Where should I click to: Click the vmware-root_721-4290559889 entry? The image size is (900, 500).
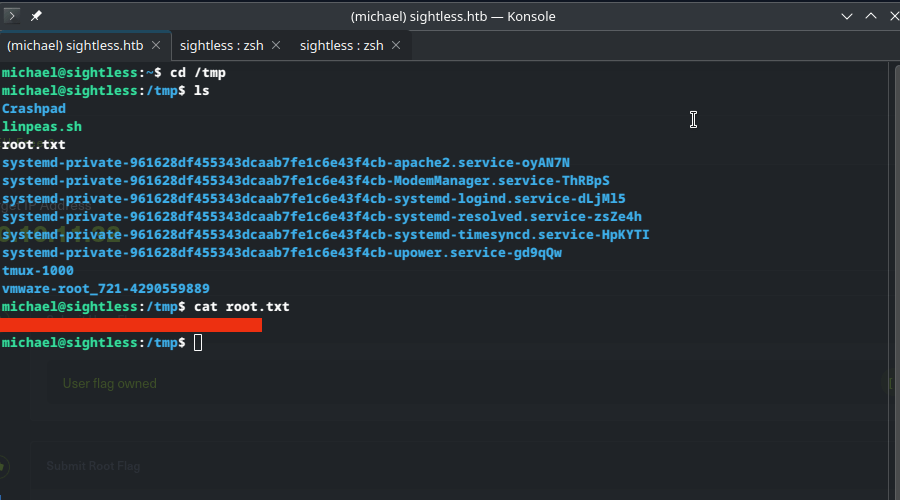point(106,289)
